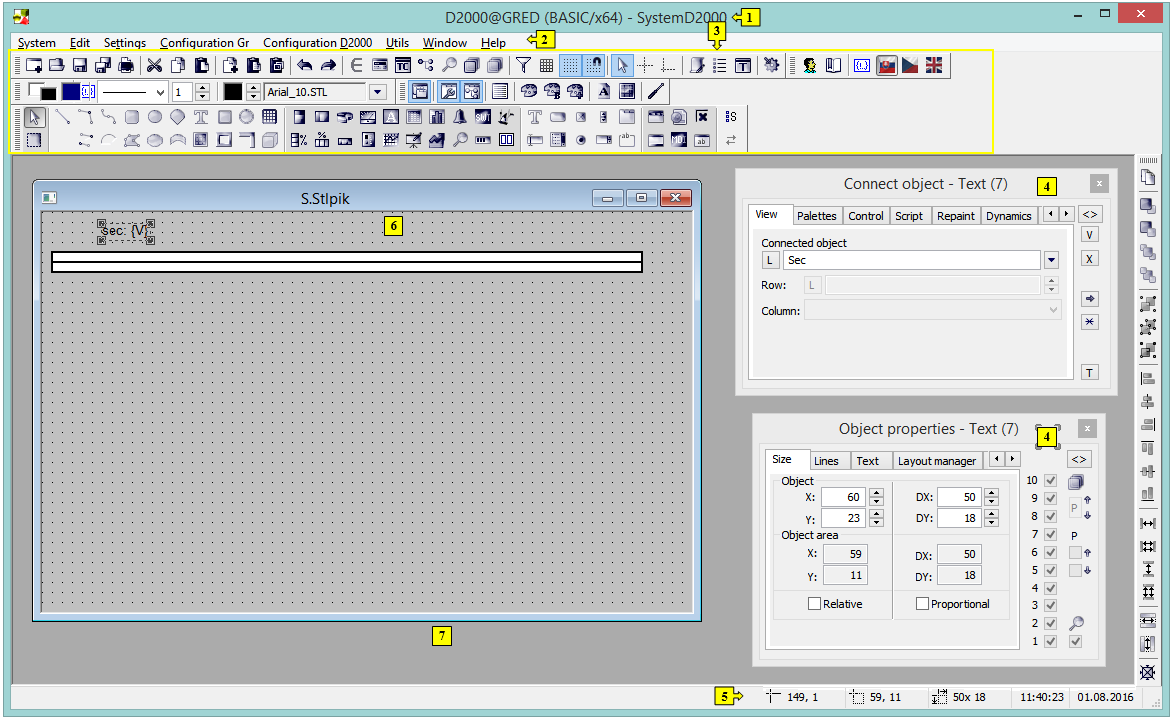Select the large T text drawing tool
1173x719 pixels.
pyautogui.click(x=200, y=117)
